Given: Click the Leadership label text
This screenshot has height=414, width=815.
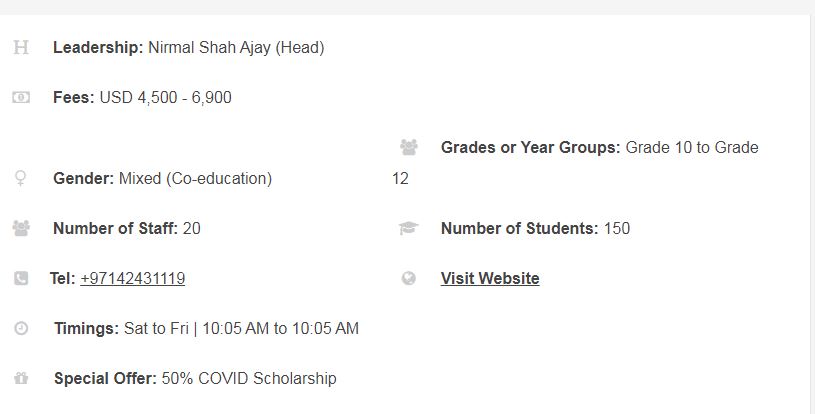Looking at the screenshot, I should pos(98,47).
